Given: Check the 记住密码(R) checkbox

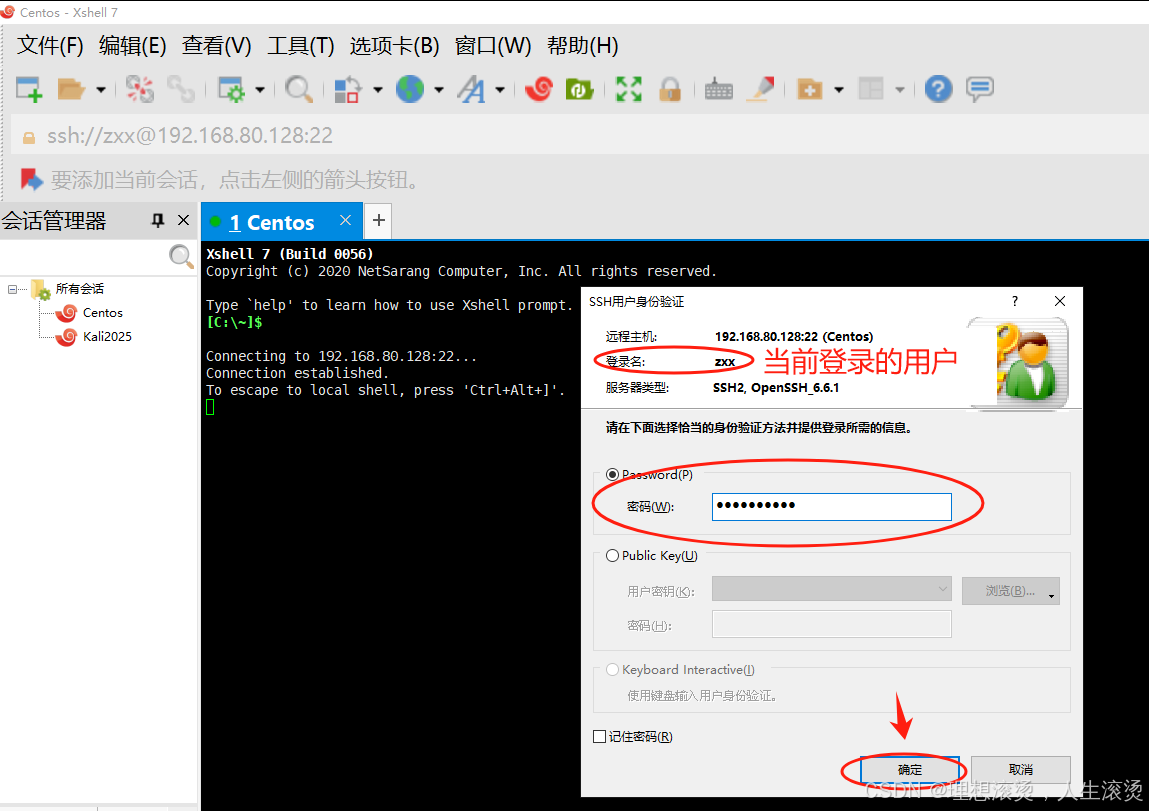Looking at the screenshot, I should [x=599, y=736].
